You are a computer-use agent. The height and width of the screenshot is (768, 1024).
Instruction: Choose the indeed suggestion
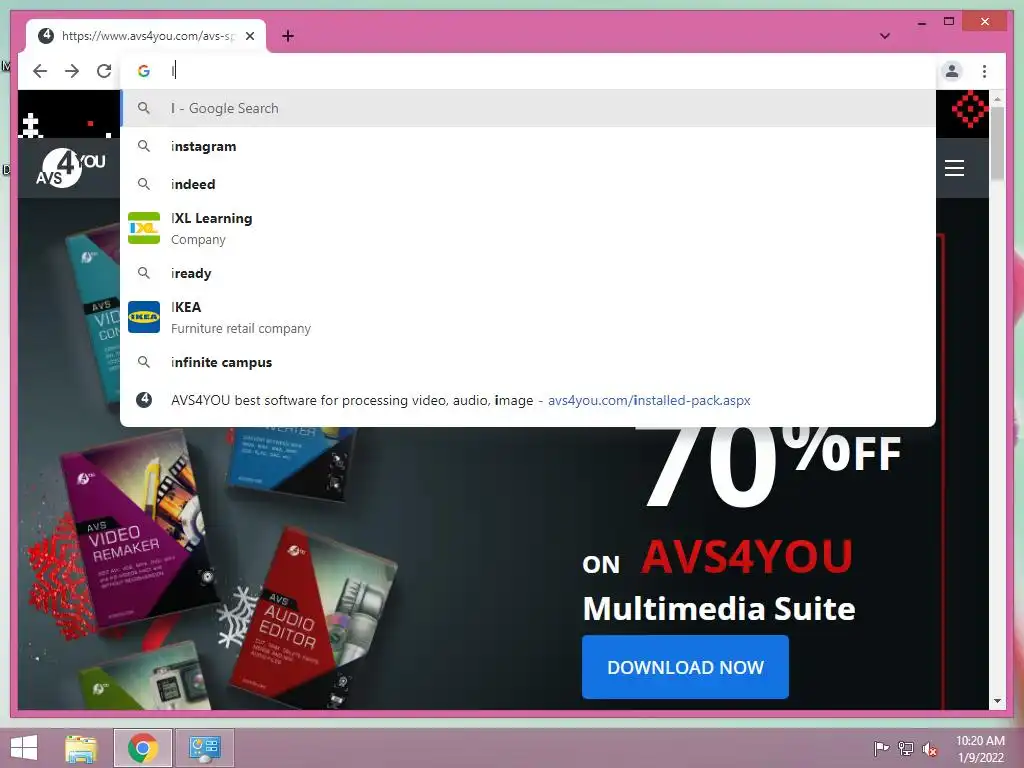(528, 184)
